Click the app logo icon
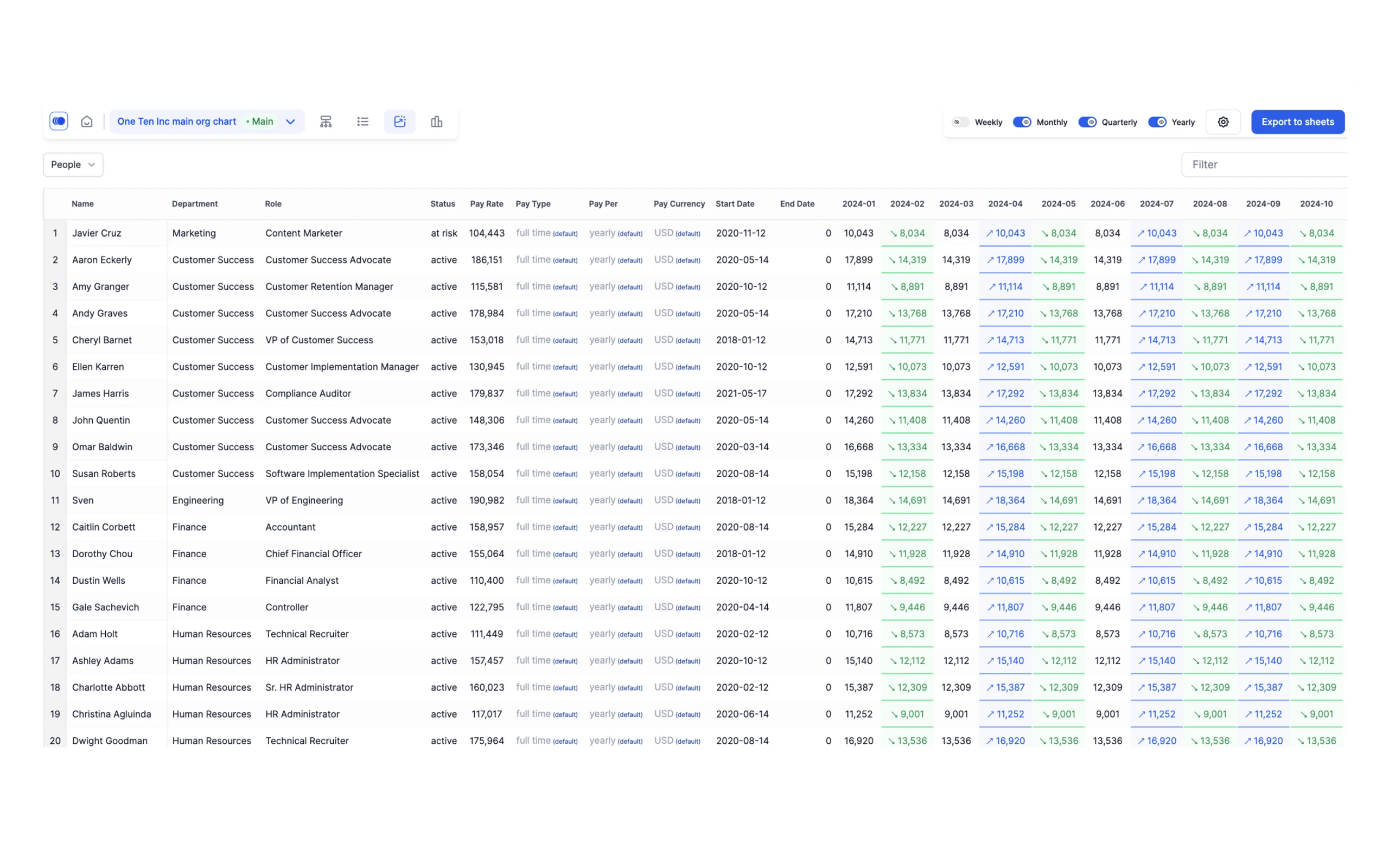The width and height of the screenshot is (1389, 868). click(x=59, y=121)
